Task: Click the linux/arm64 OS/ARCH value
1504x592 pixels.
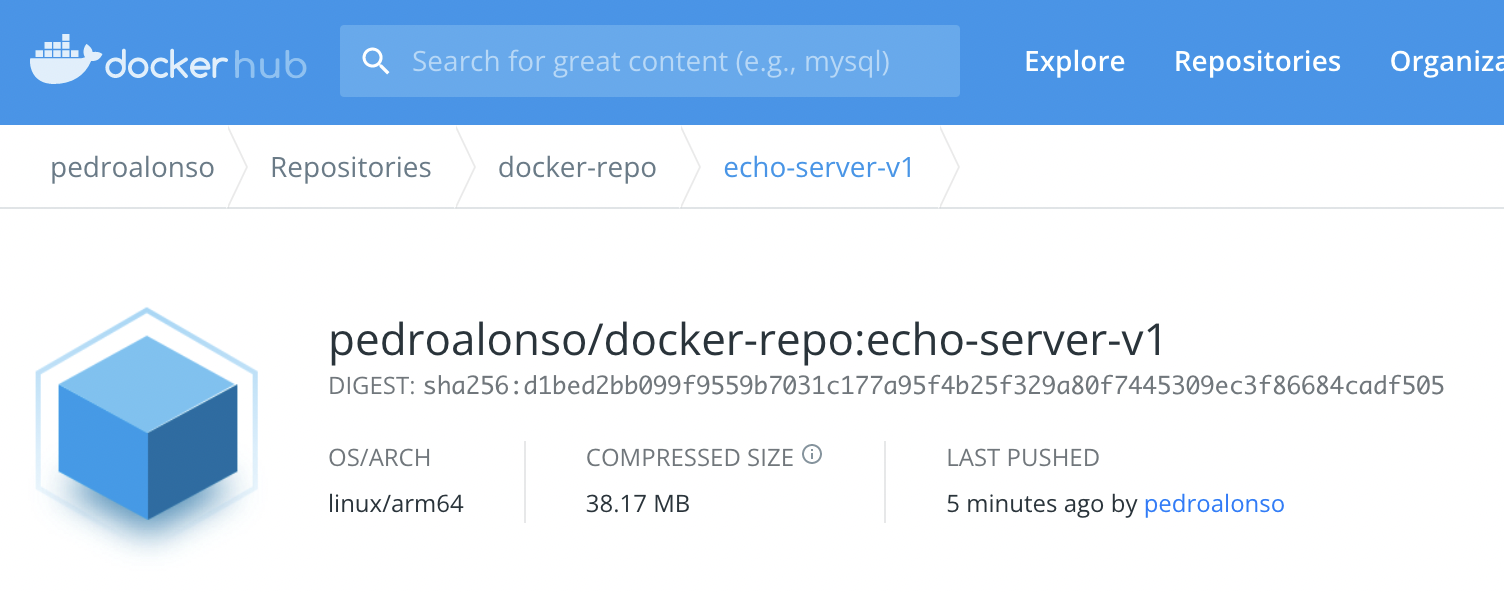Action: [x=397, y=503]
